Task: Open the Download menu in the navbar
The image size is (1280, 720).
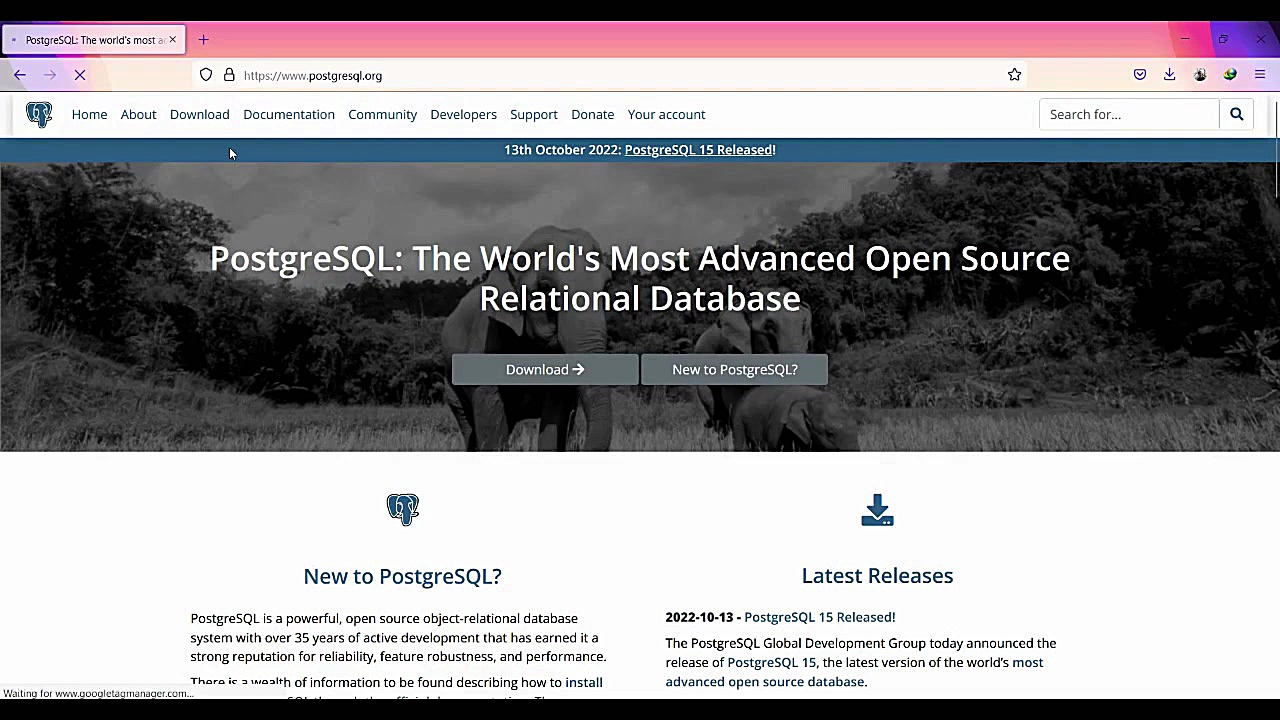Action: pyautogui.click(x=199, y=114)
